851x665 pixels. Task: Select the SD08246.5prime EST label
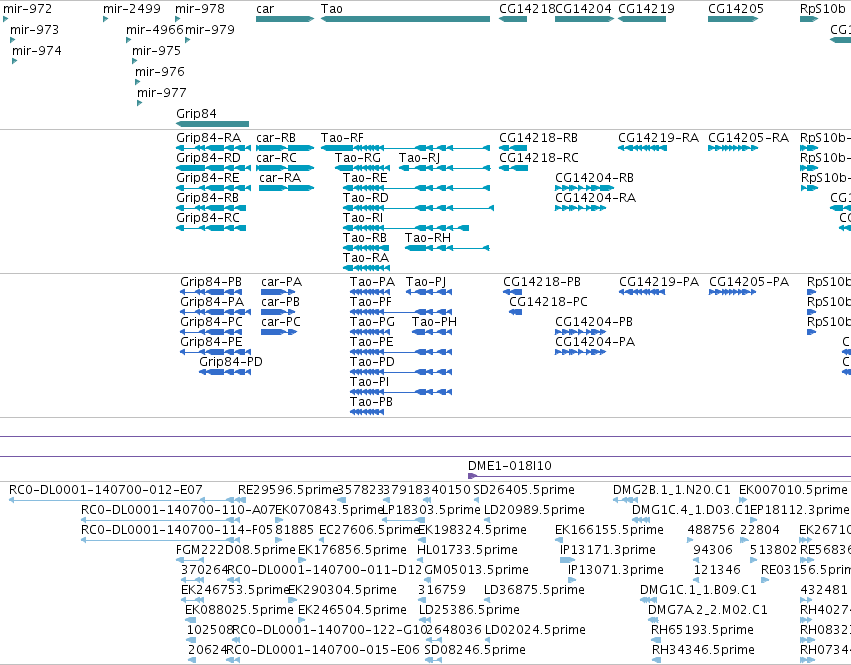[x=475, y=650]
